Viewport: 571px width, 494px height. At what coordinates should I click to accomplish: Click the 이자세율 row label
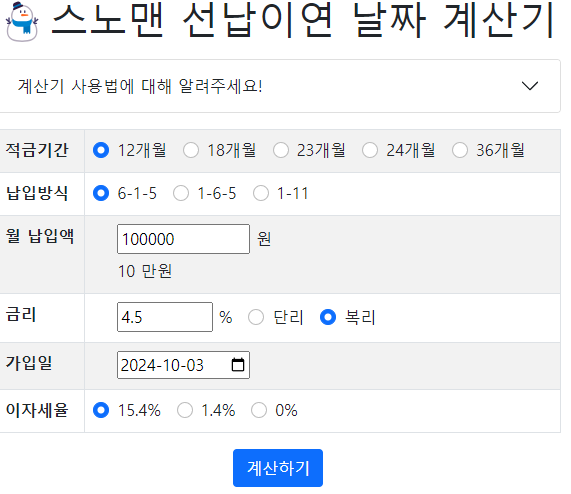click(37, 410)
